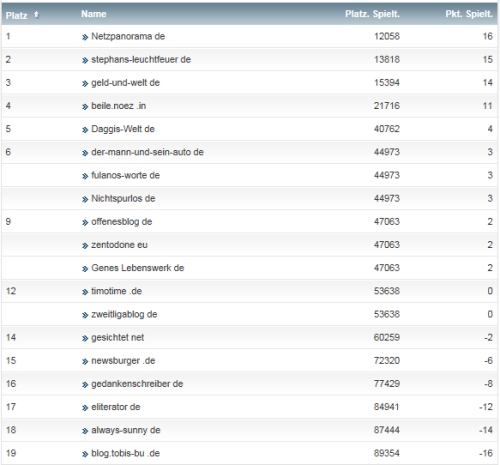
Task: Select the value 89354 in blog.tobis-bu row
Action: (387, 453)
